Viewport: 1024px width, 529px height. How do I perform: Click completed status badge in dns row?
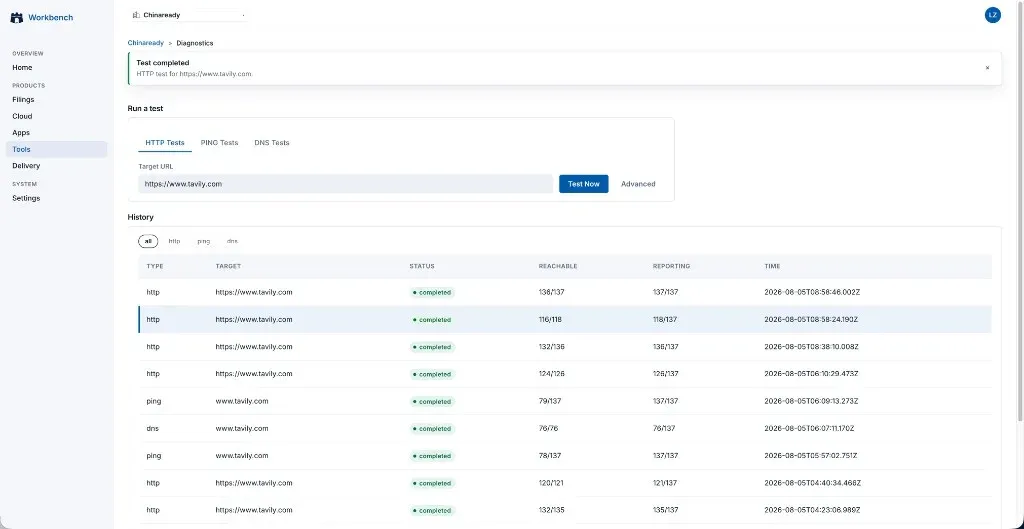point(432,429)
